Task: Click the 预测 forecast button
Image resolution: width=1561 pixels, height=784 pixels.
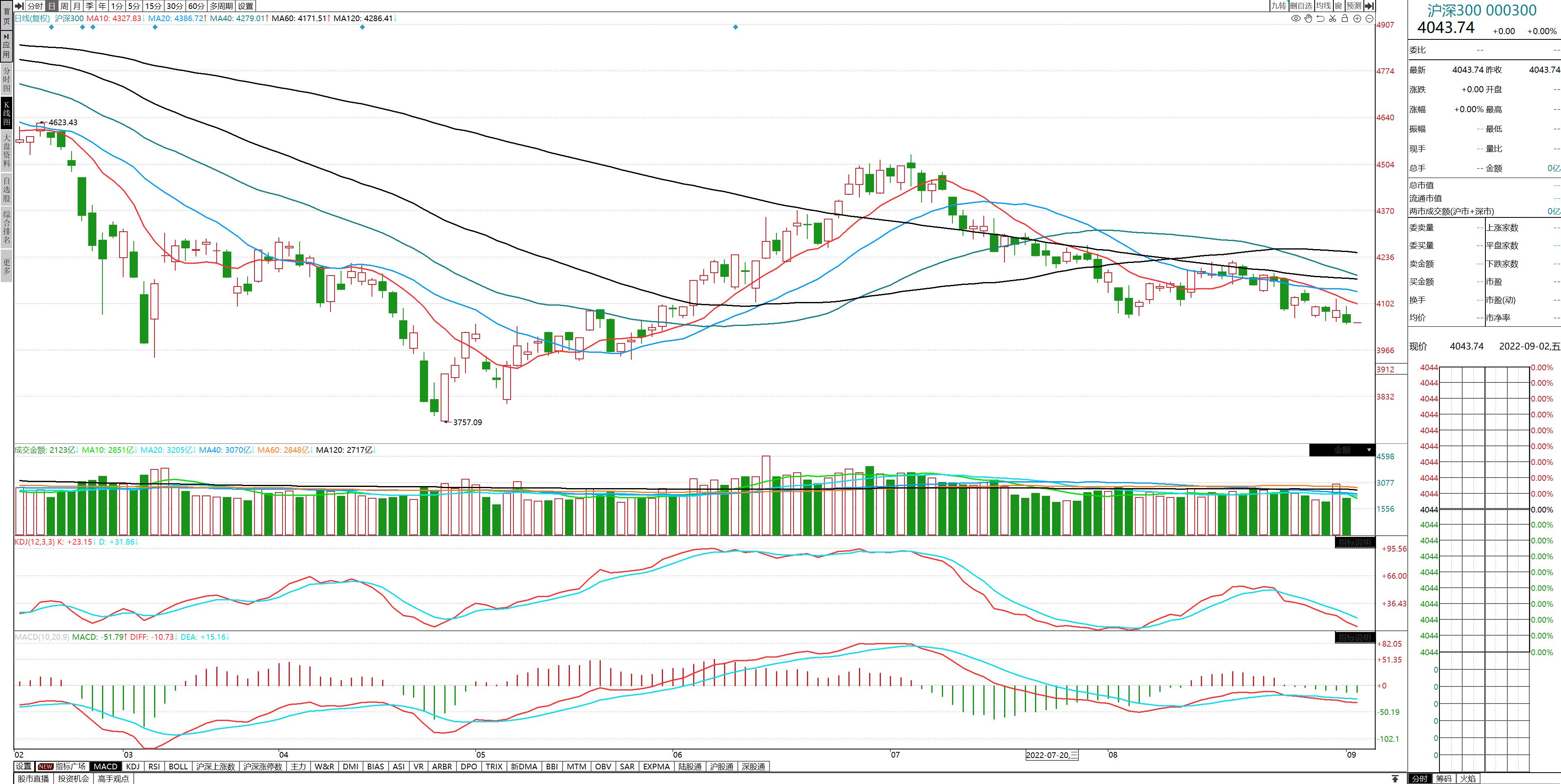Action: click(x=1354, y=6)
